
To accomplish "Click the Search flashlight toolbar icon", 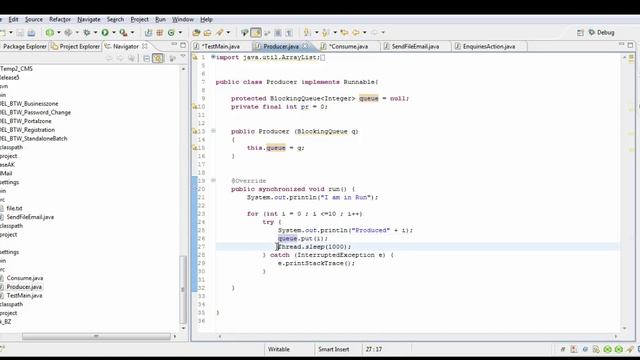I will [x=220, y=33].
